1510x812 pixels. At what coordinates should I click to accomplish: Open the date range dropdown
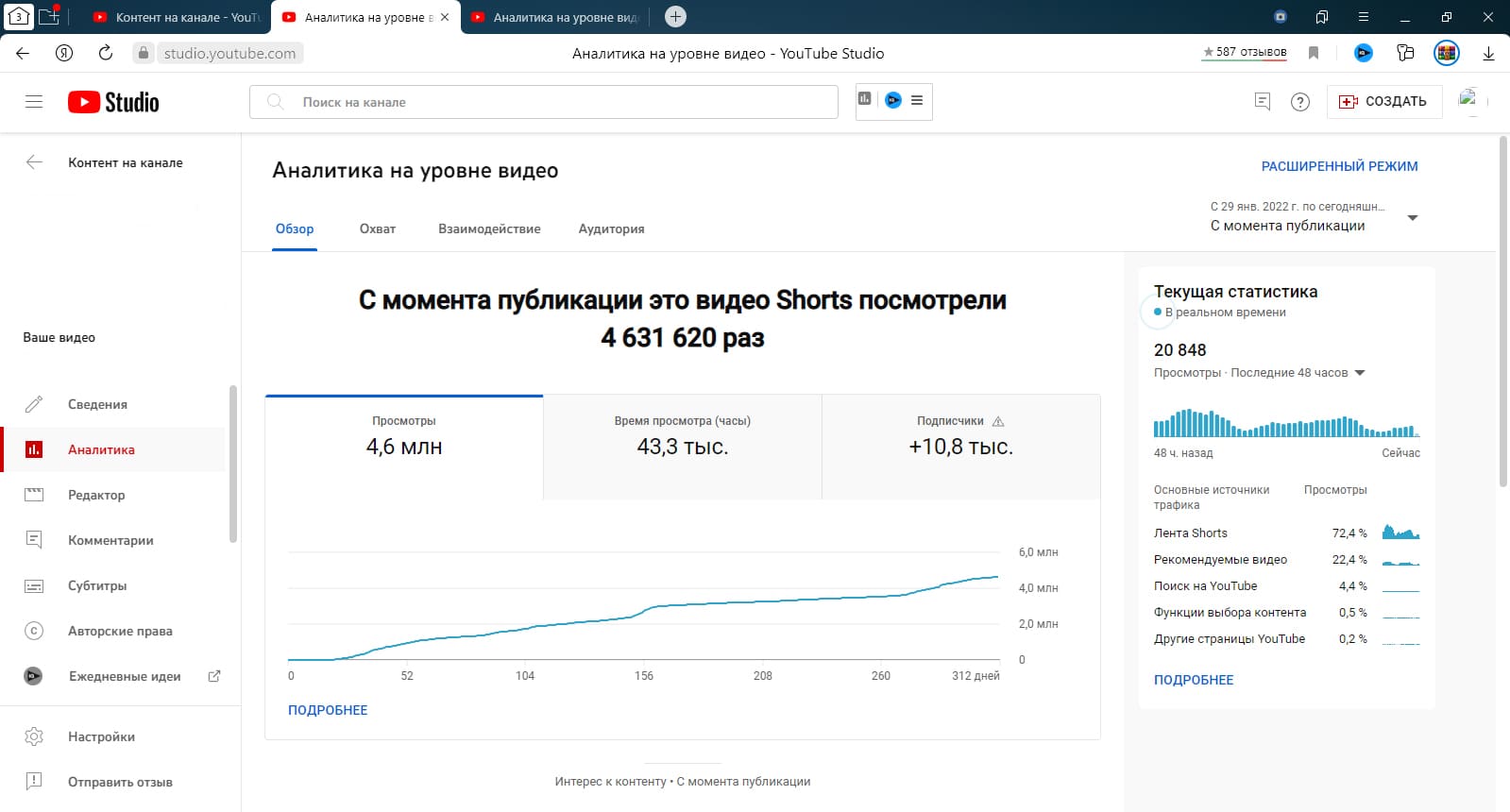coord(1412,218)
